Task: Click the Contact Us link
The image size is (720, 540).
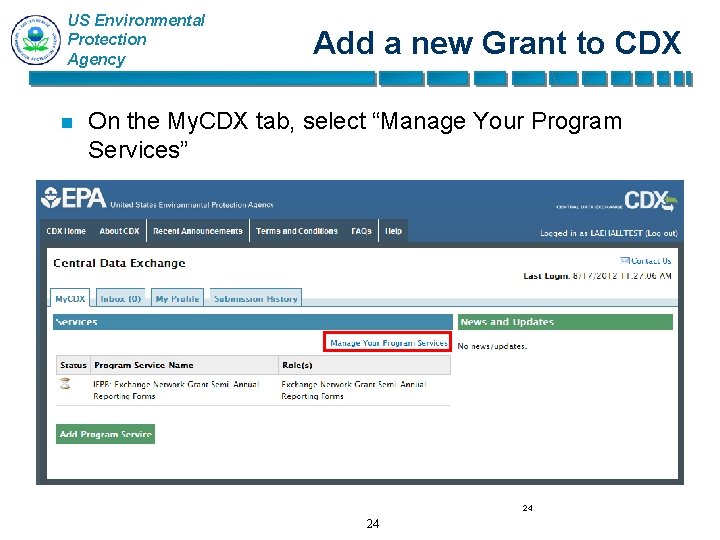Action: (651, 261)
